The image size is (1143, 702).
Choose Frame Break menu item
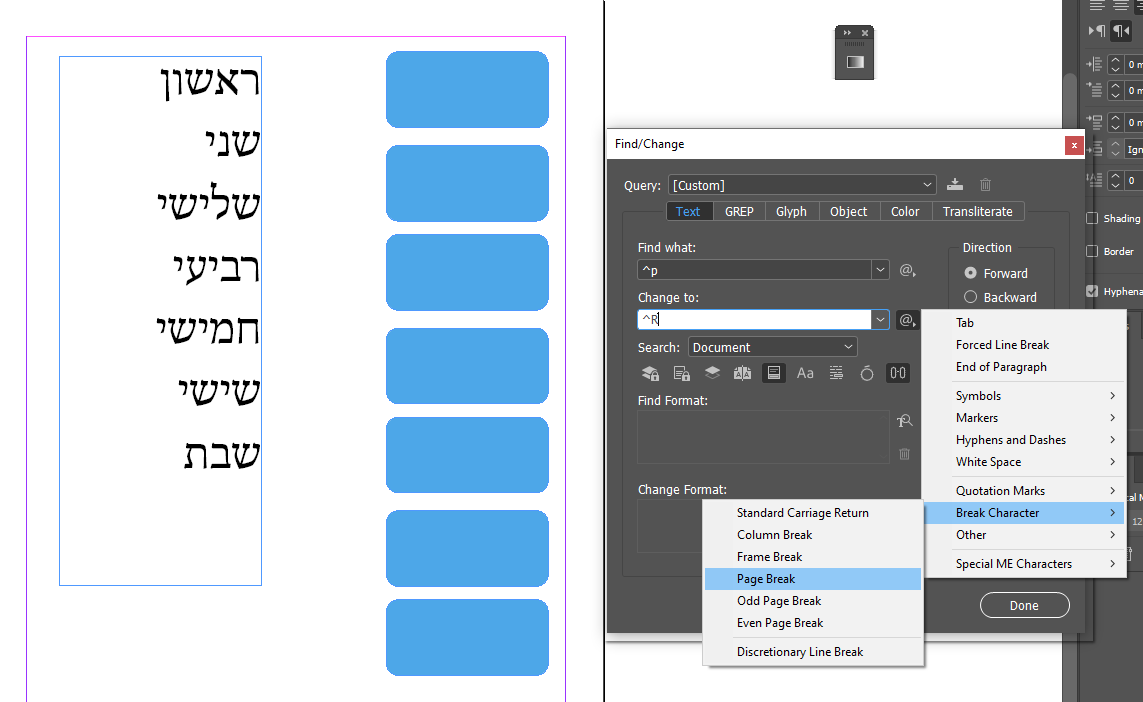click(x=813, y=557)
